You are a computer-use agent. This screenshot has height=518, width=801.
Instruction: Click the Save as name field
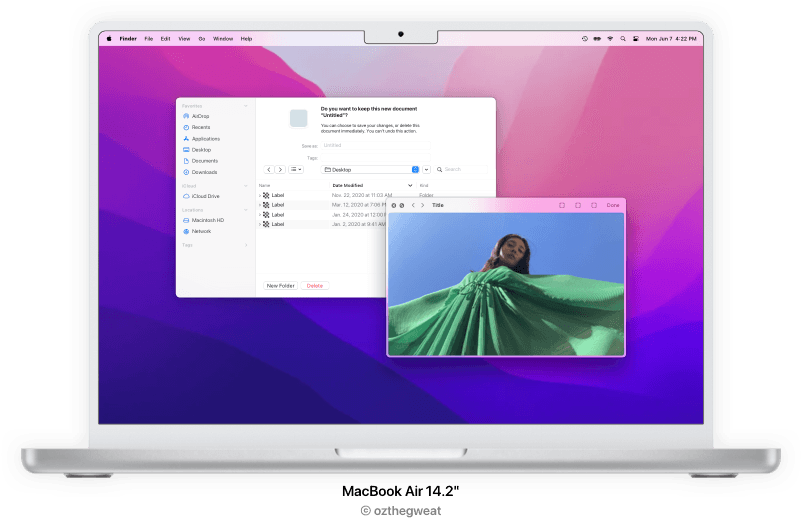(x=375, y=146)
